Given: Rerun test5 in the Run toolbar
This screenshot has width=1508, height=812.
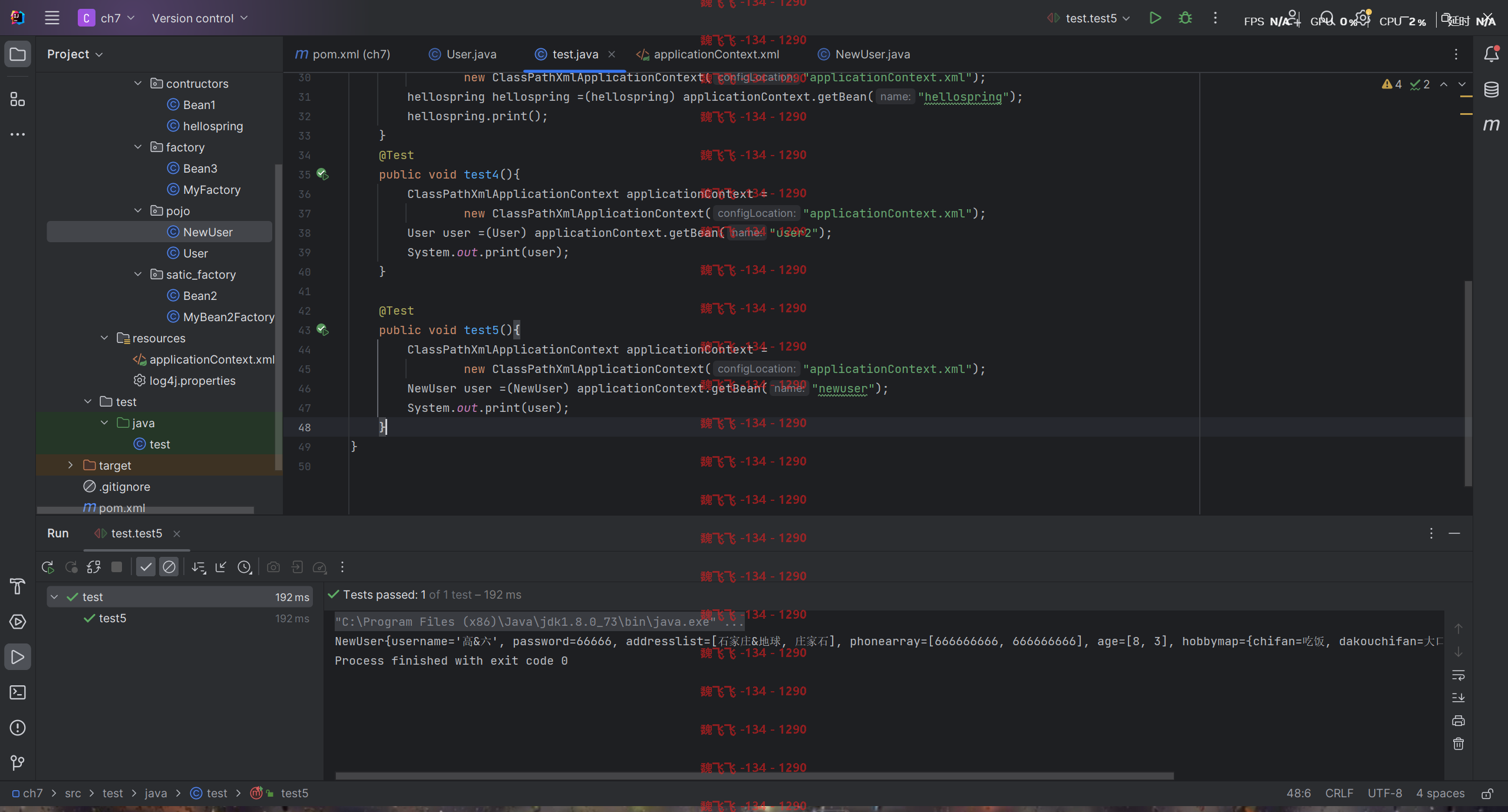Looking at the screenshot, I should [x=48, y=567].
